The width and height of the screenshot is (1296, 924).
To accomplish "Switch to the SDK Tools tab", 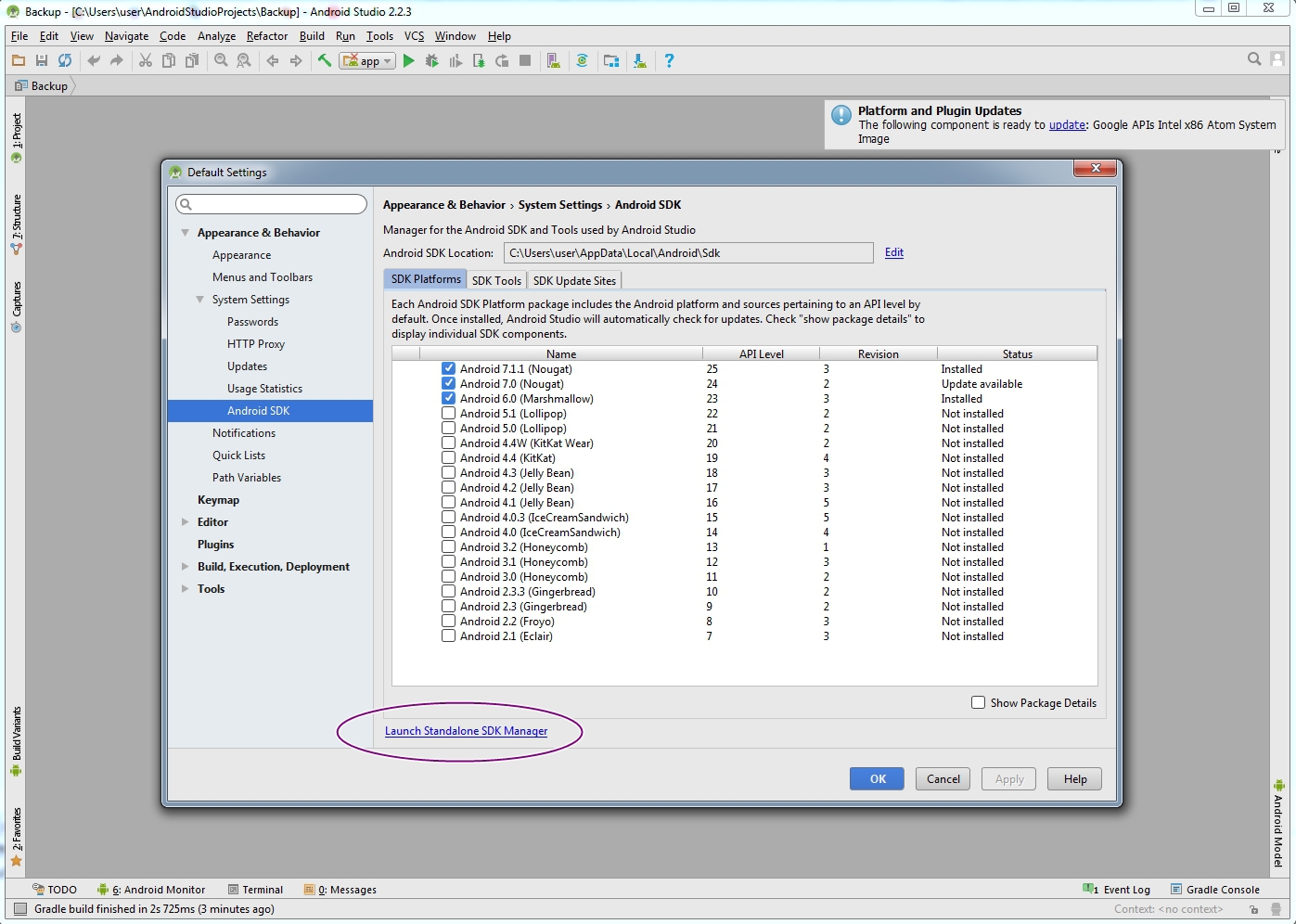I will point(496,280).
